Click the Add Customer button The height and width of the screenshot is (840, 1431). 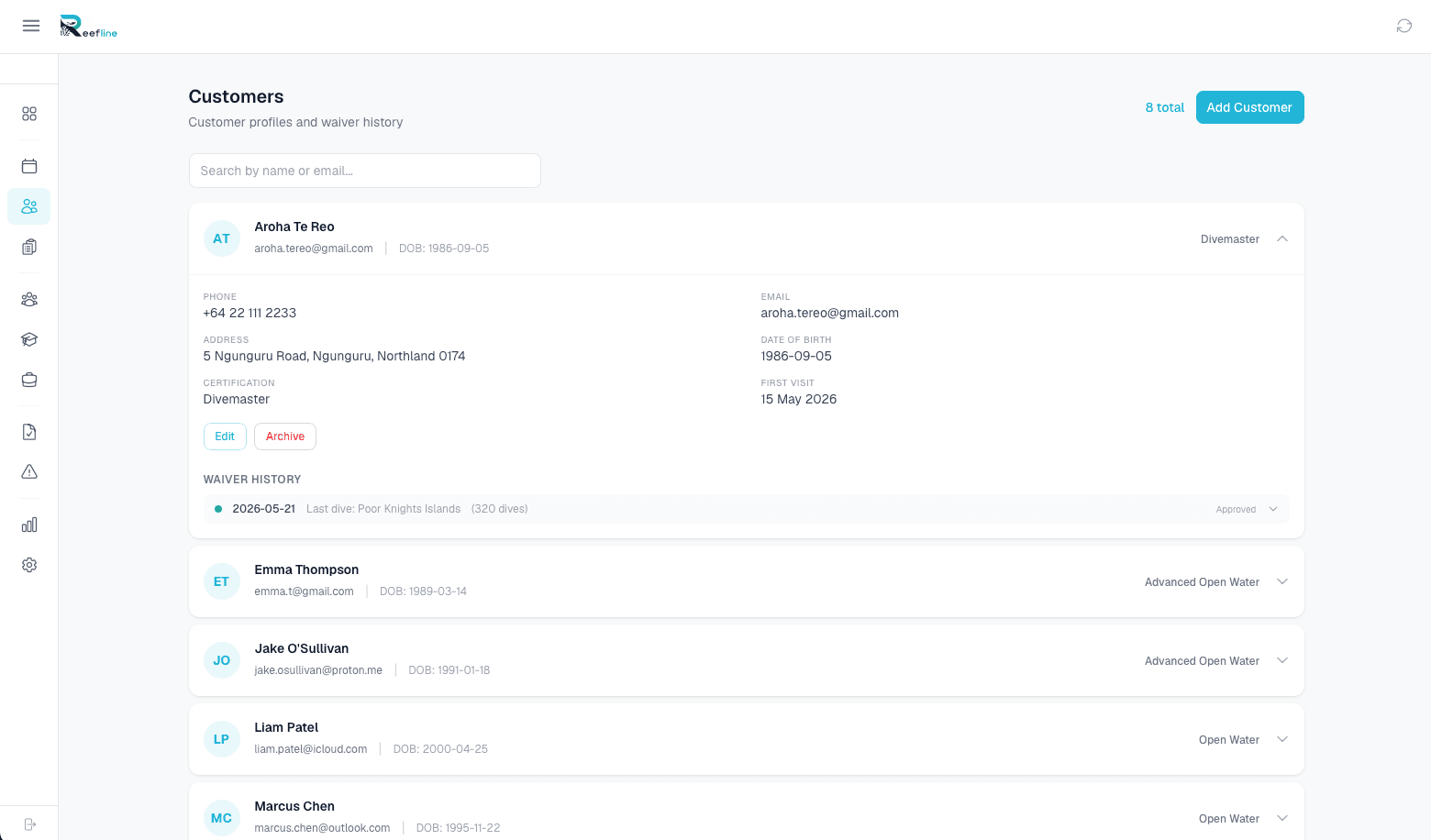point(1249,107)
